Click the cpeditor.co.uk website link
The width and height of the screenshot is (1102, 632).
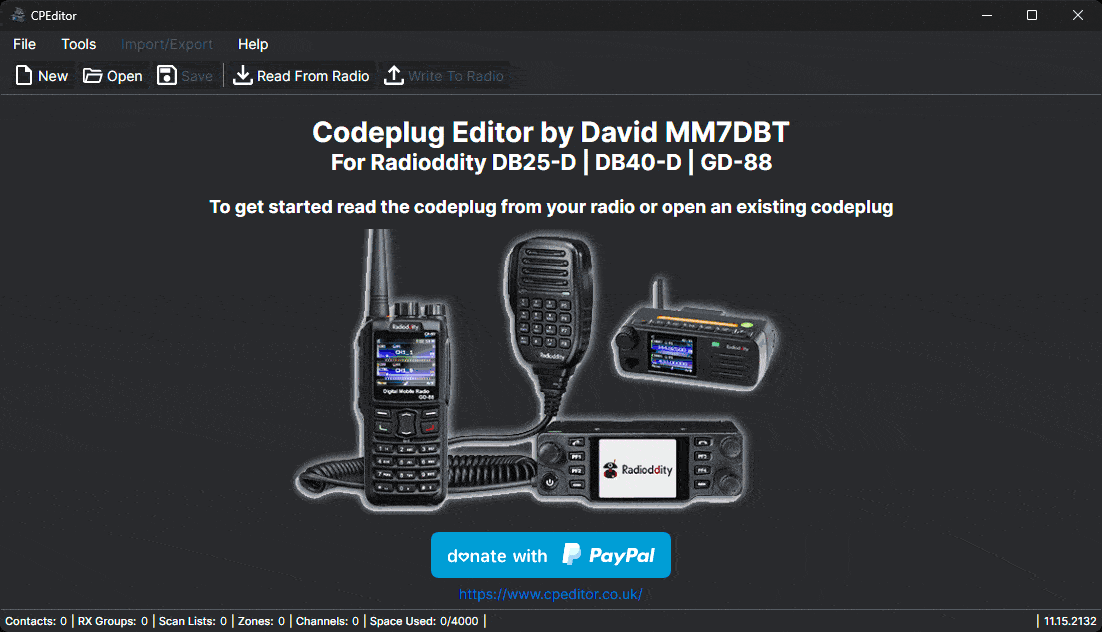[550, 594]
